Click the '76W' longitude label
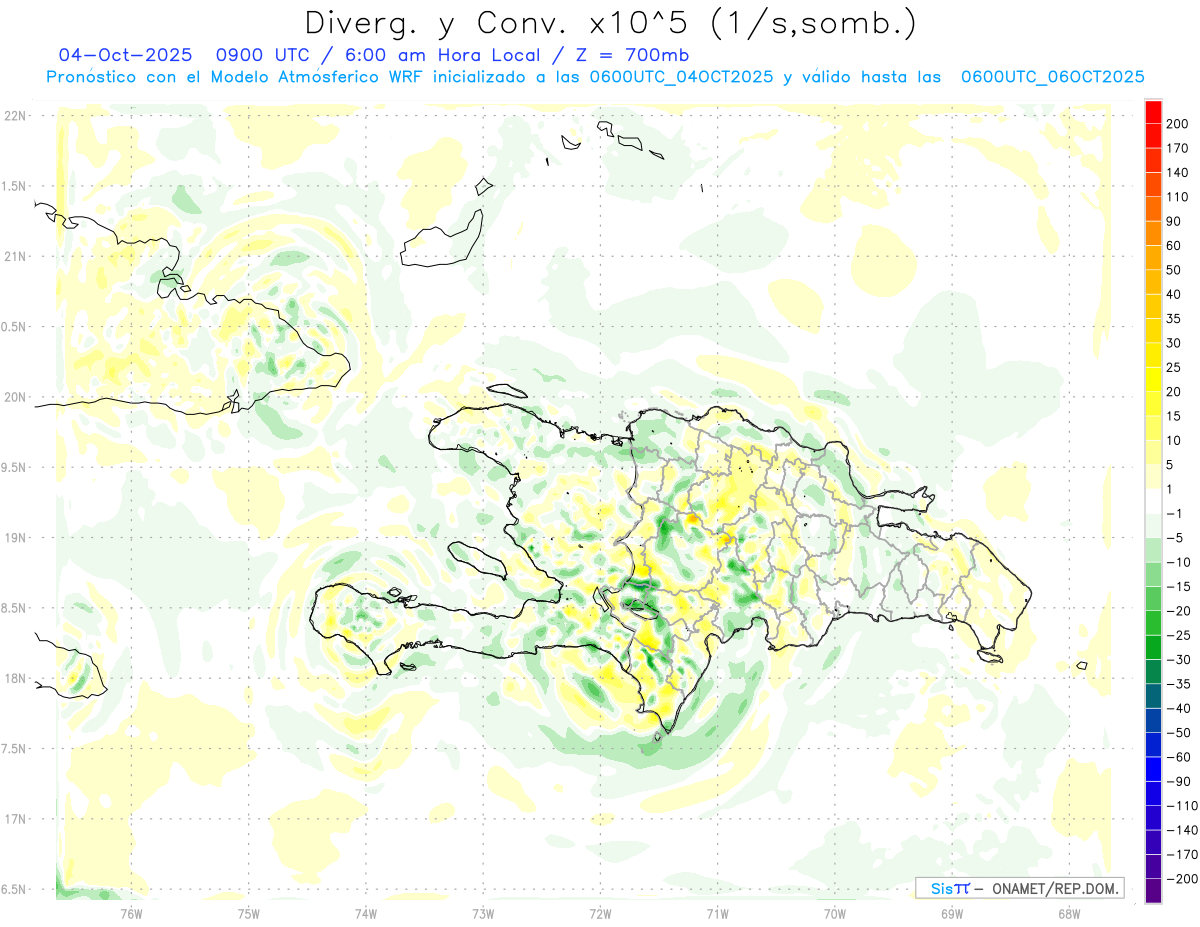 tap(132, 914)
